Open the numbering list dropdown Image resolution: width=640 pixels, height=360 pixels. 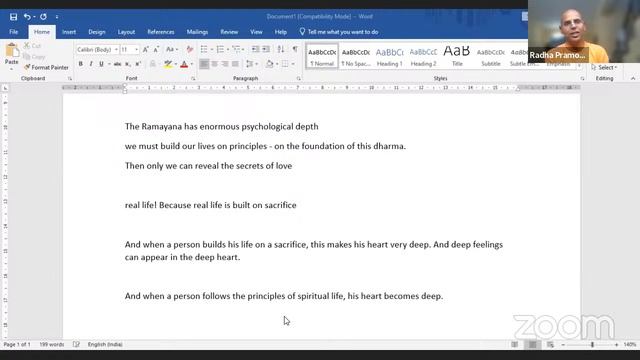[228, 49]
